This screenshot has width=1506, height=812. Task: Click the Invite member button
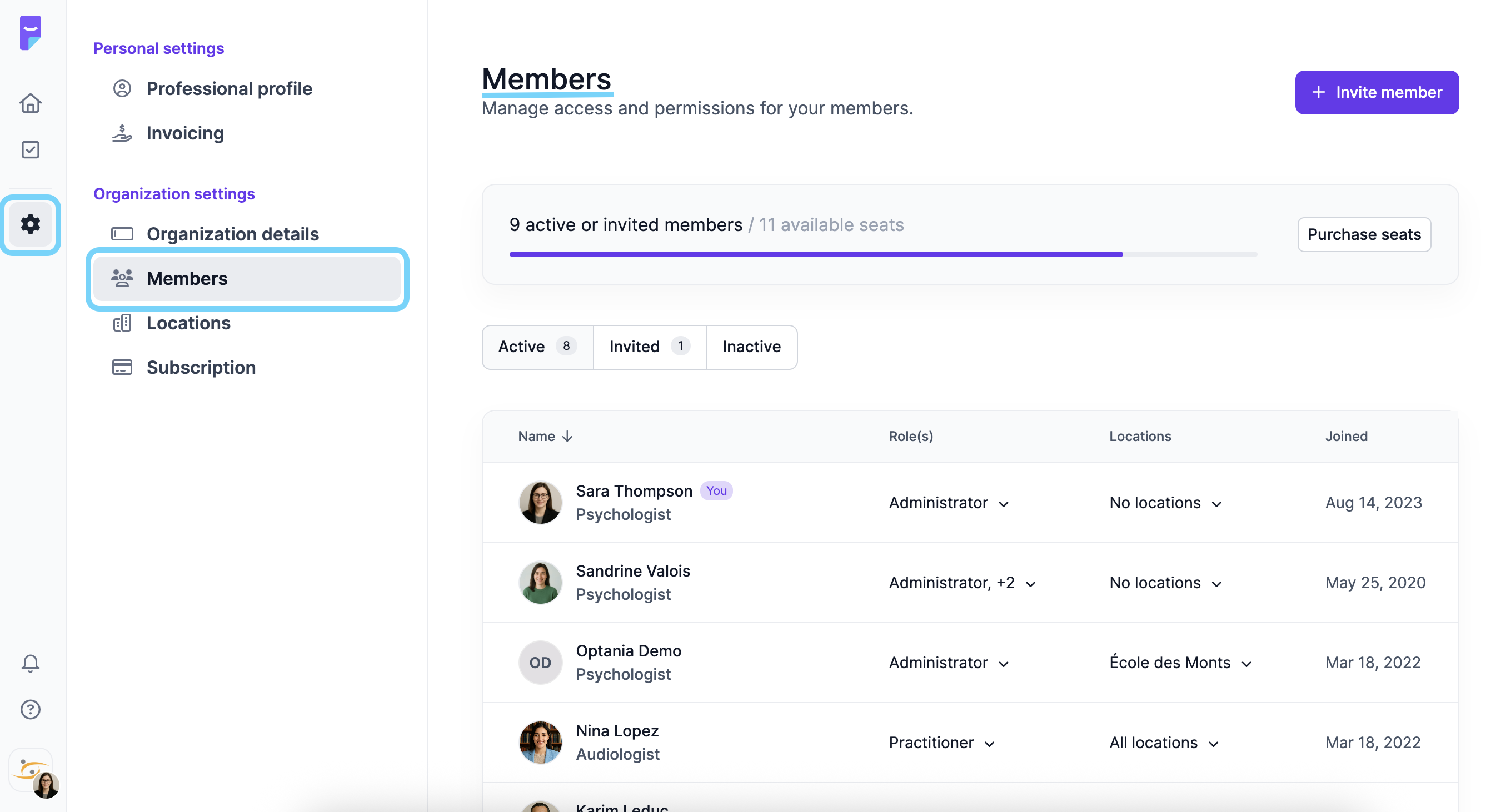(1376, 92)
